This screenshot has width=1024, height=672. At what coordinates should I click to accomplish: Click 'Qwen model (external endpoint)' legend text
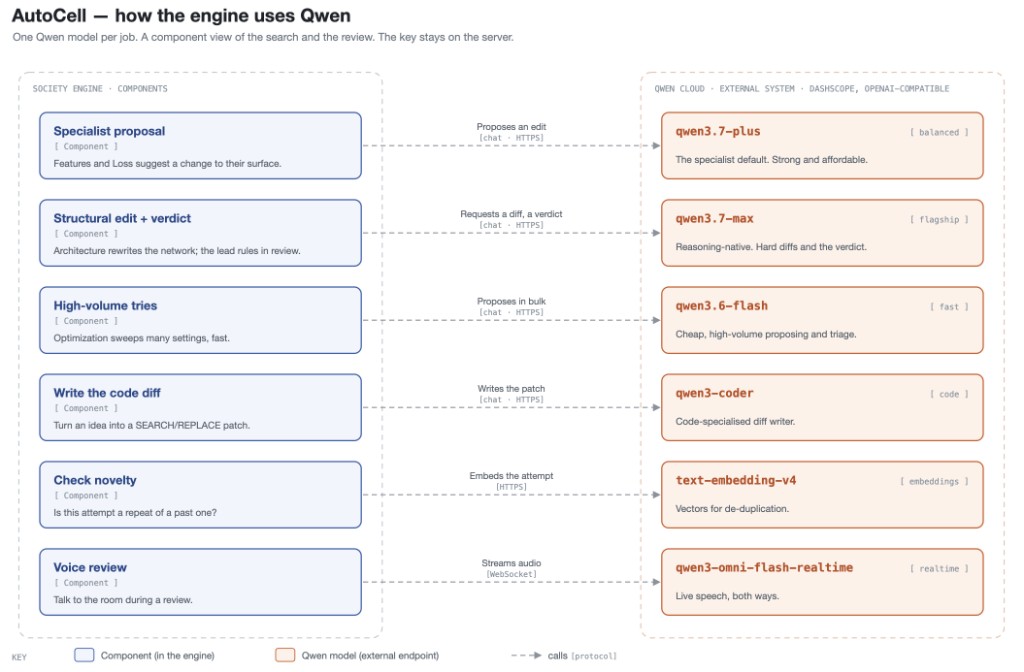370,656
